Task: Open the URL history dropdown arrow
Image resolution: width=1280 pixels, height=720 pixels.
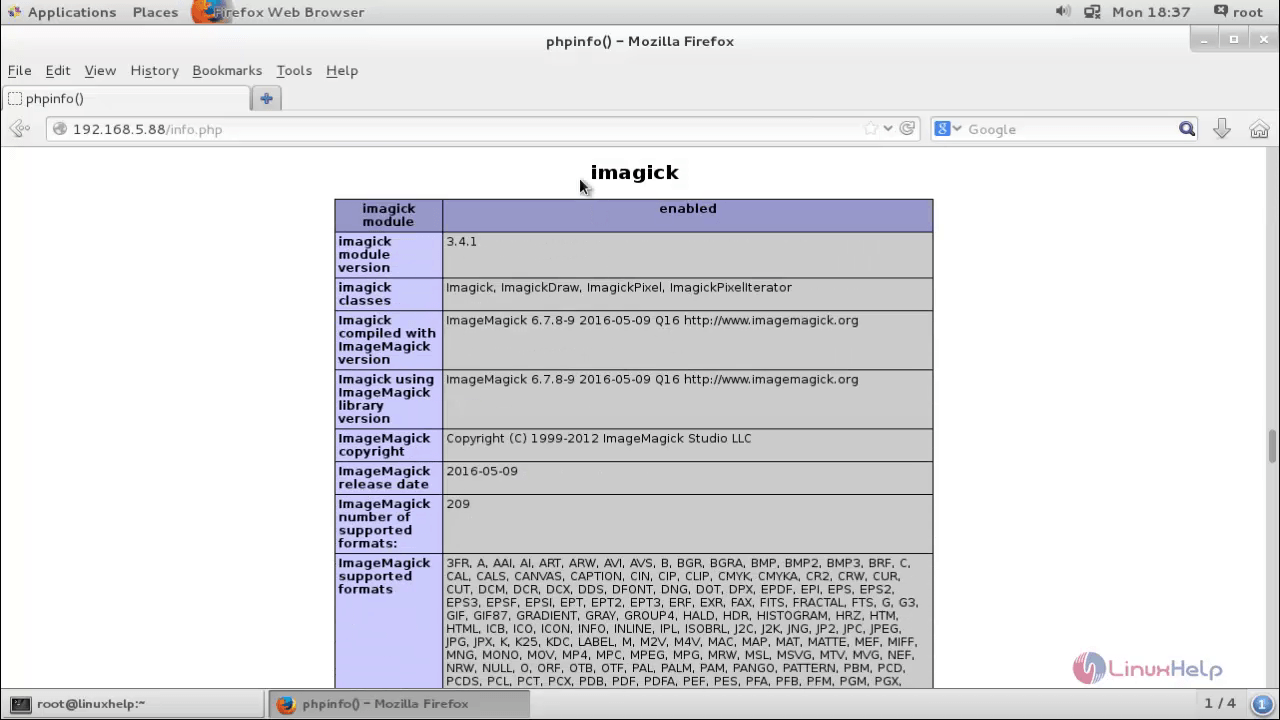Action: point(888,129)
